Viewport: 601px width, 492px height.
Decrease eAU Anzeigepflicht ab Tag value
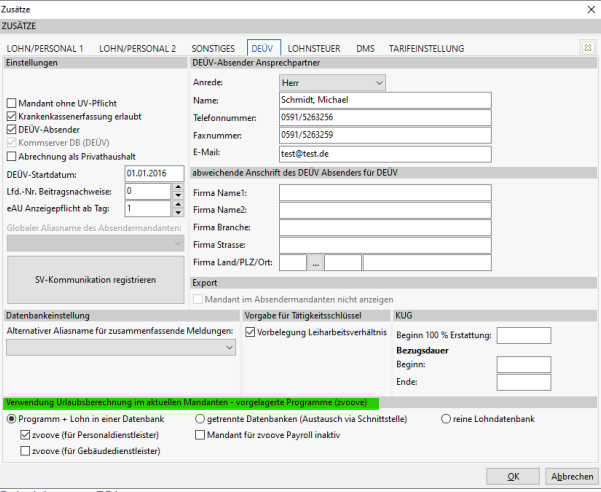coord(178,213)
